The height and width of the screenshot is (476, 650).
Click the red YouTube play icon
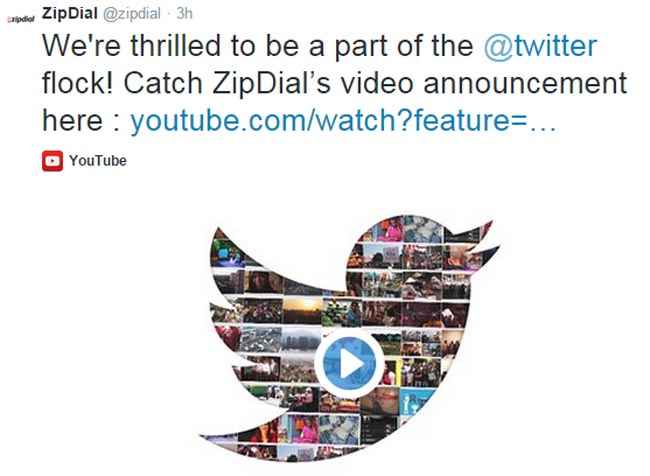point(52,161)
